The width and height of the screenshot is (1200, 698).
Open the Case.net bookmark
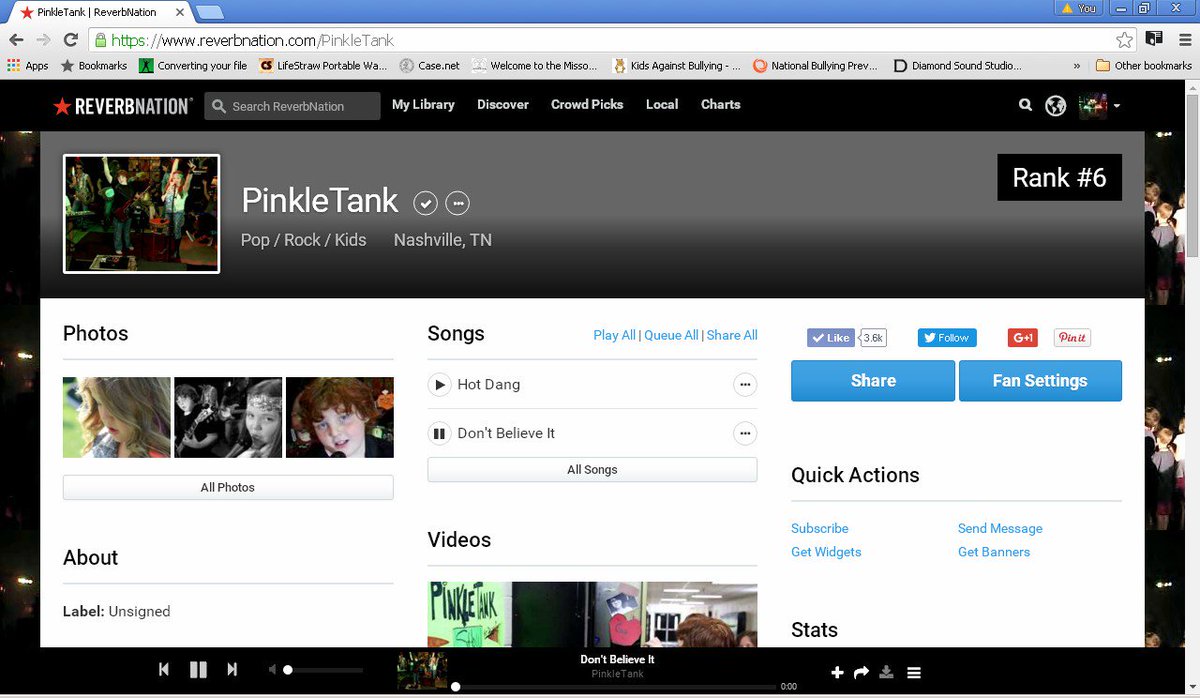coord(430,66)
